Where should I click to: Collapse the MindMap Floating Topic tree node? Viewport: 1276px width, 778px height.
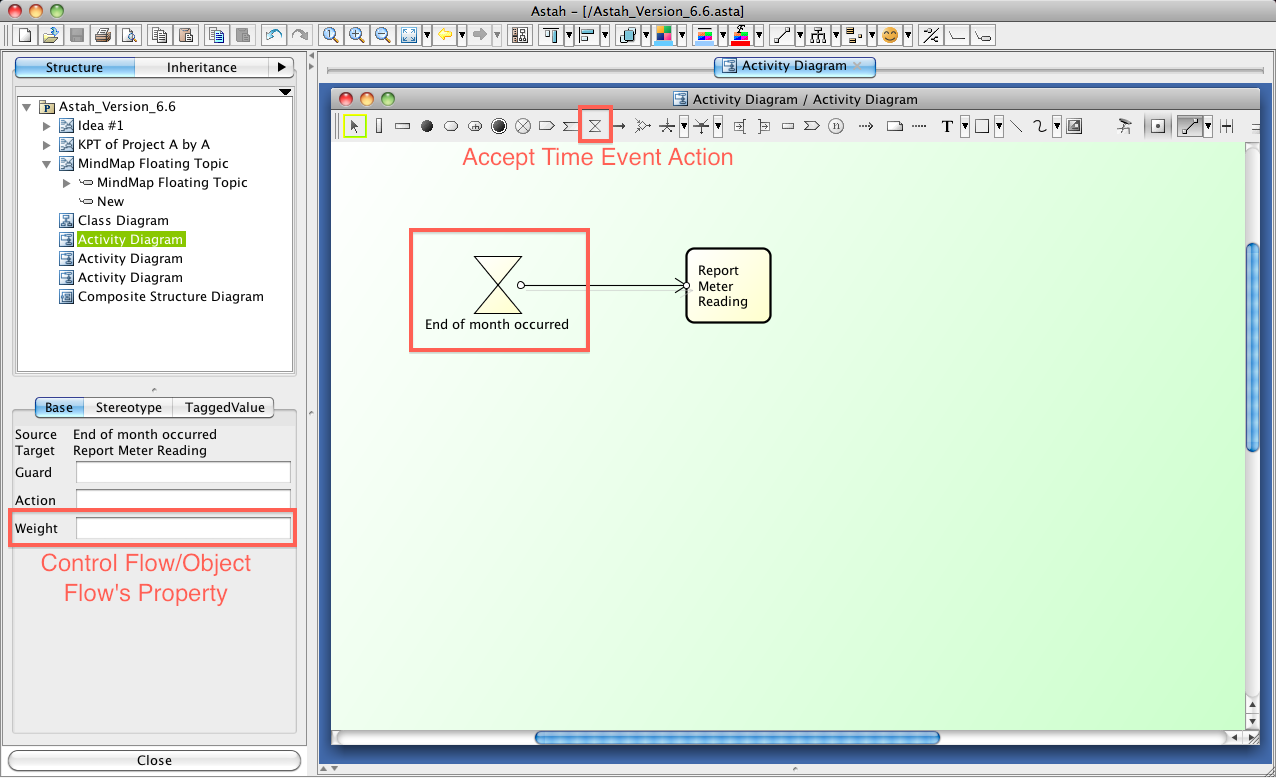[47, 164]
